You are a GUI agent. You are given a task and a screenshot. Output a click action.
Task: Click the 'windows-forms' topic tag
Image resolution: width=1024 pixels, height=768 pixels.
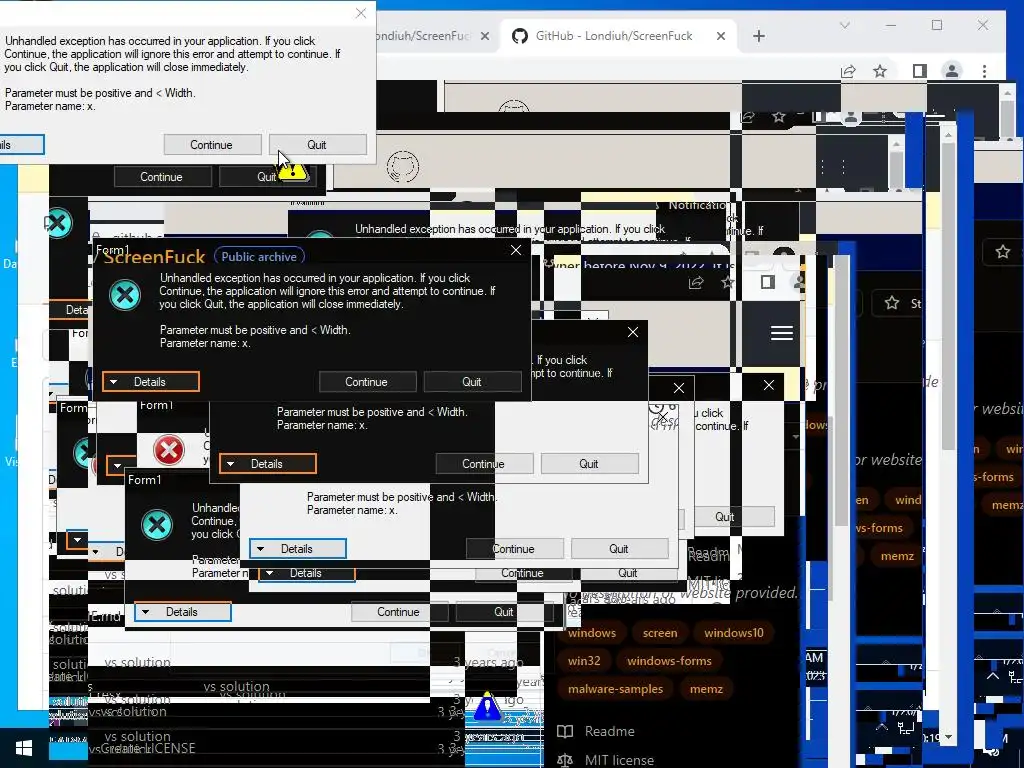tap(669, 661)
